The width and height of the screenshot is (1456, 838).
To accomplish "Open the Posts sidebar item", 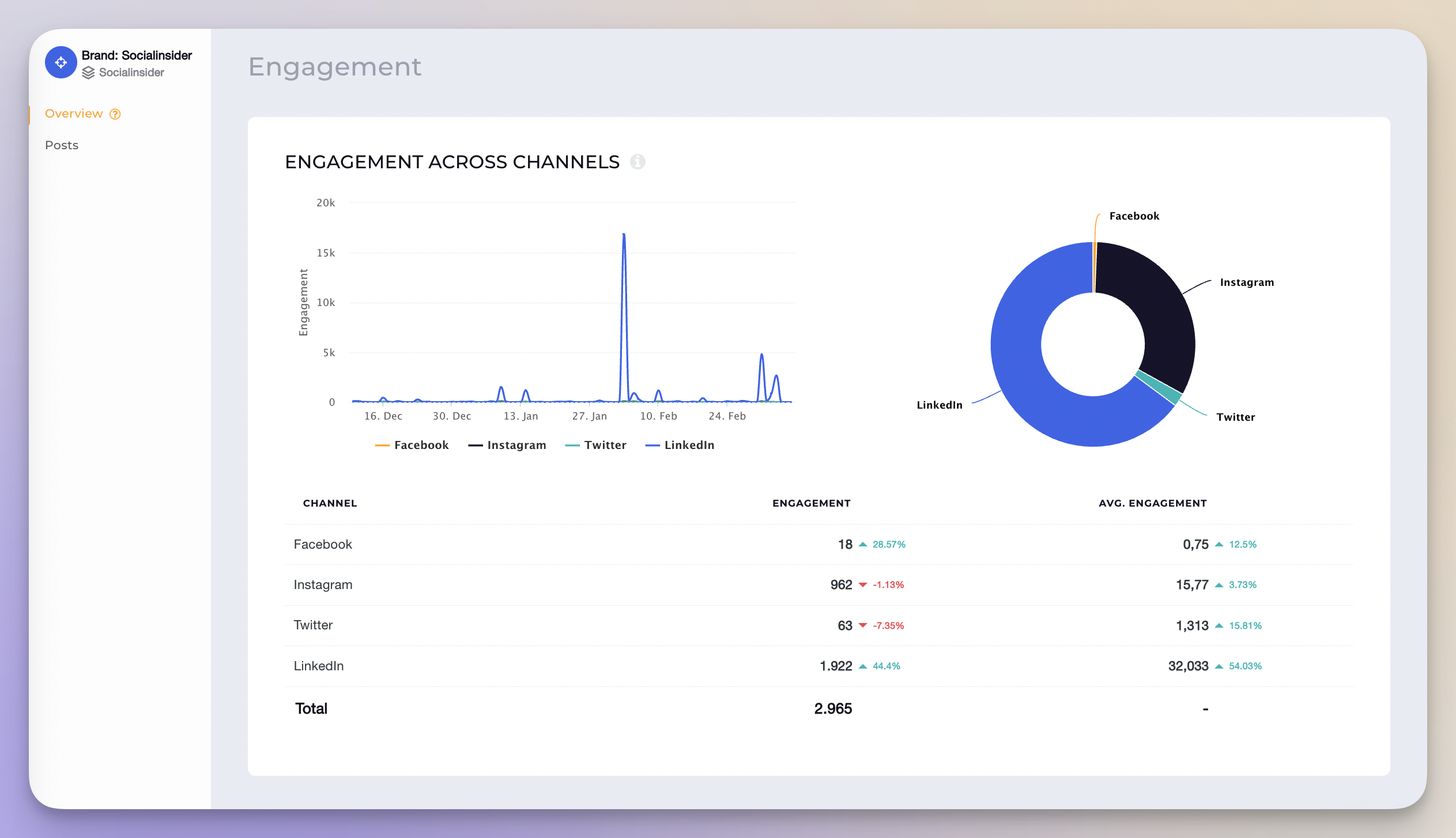I will 62,145.
